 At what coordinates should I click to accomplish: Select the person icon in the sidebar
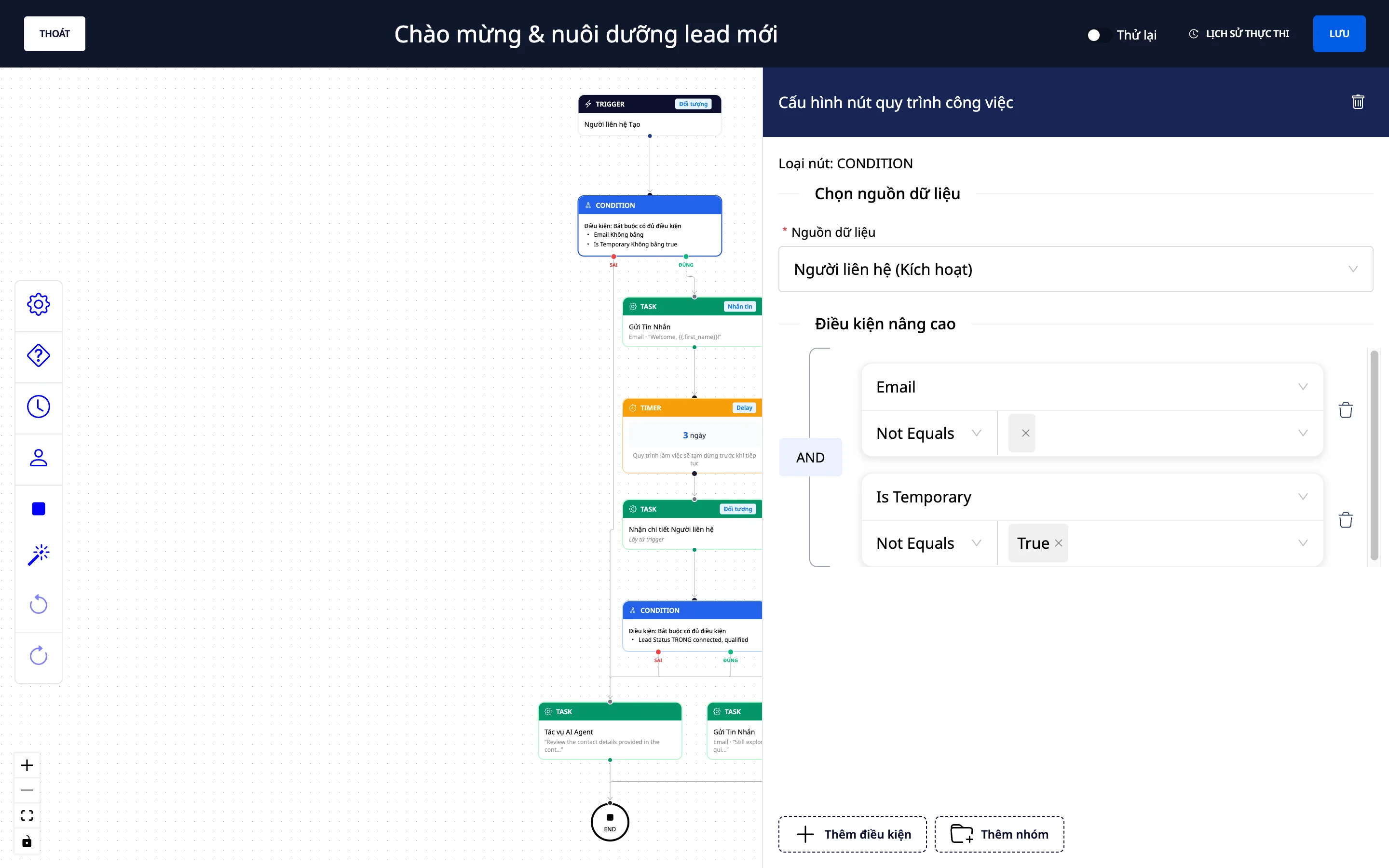[x=39, y=458]
